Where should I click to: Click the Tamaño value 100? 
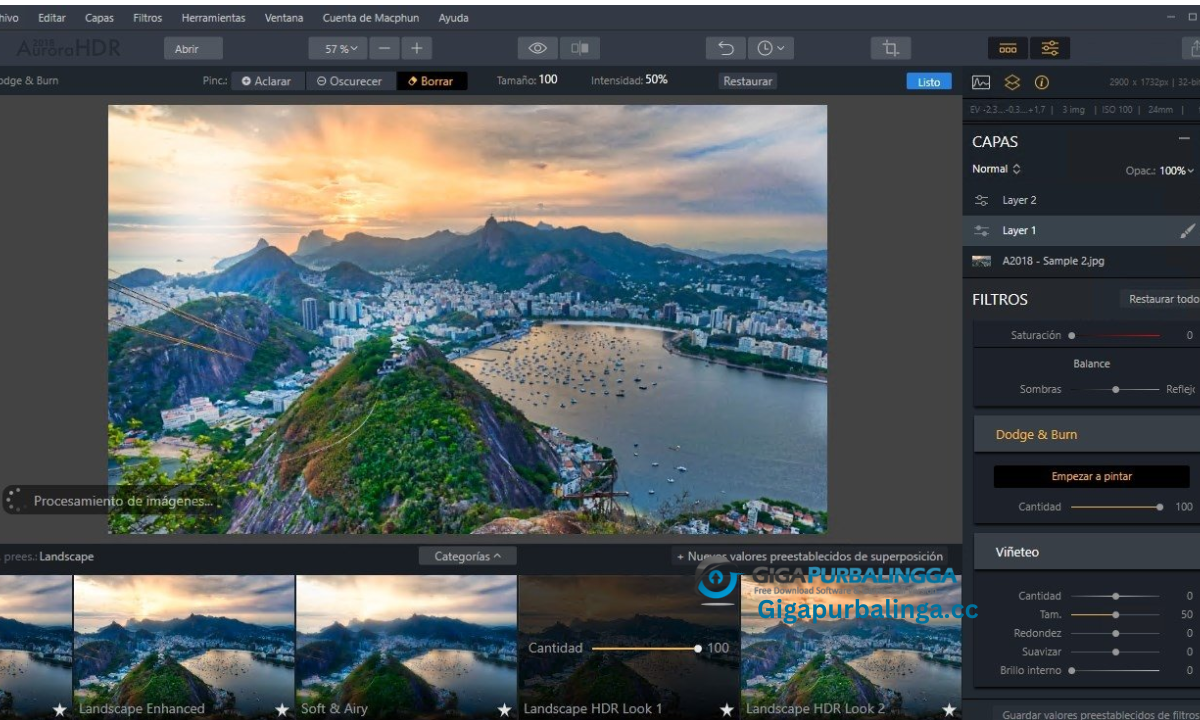pyautogui.click(x=548, y=80)
